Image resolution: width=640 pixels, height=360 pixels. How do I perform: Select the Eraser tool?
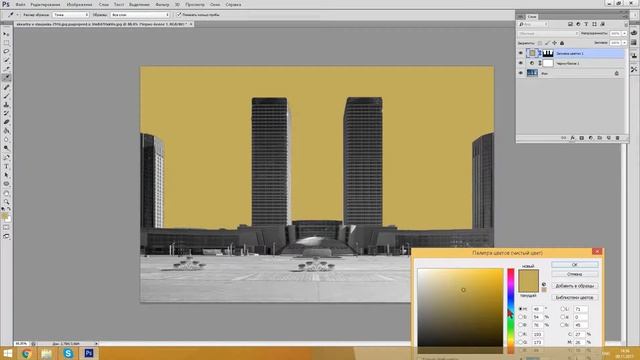6,122
